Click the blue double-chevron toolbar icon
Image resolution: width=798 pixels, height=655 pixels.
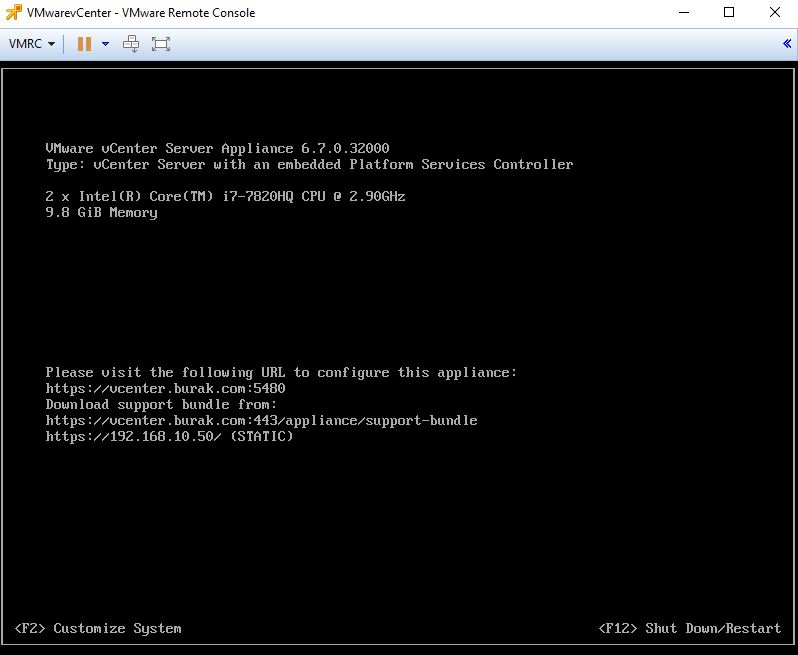tap(787, 44)
